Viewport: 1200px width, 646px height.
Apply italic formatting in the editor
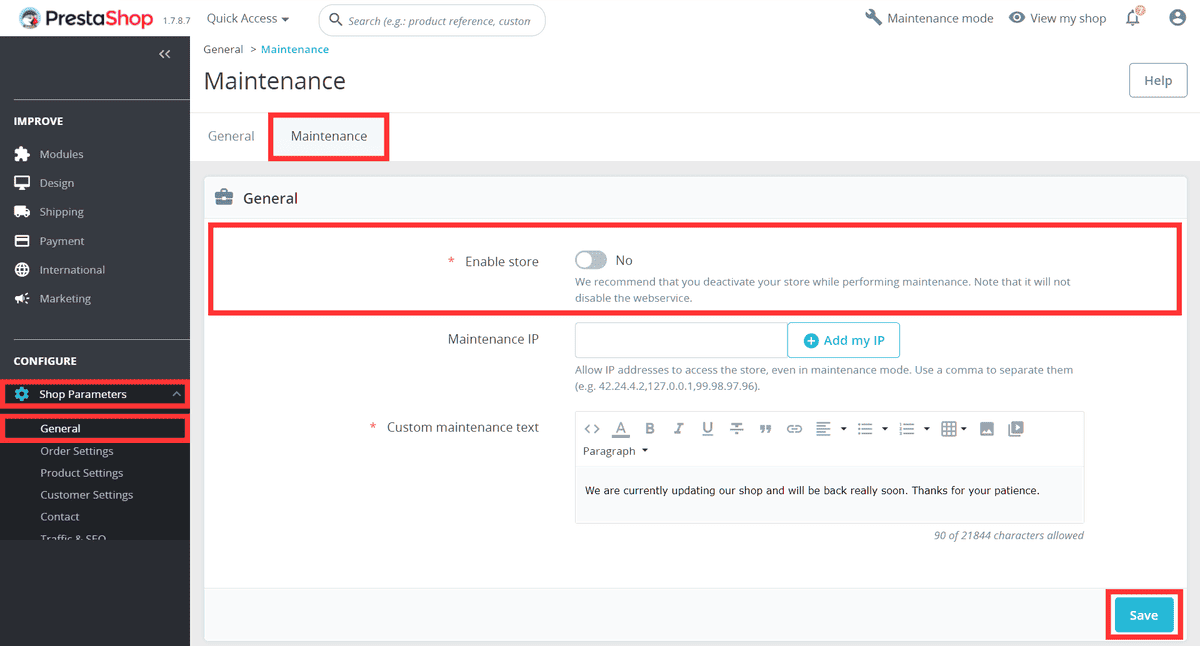coord(679,428)
